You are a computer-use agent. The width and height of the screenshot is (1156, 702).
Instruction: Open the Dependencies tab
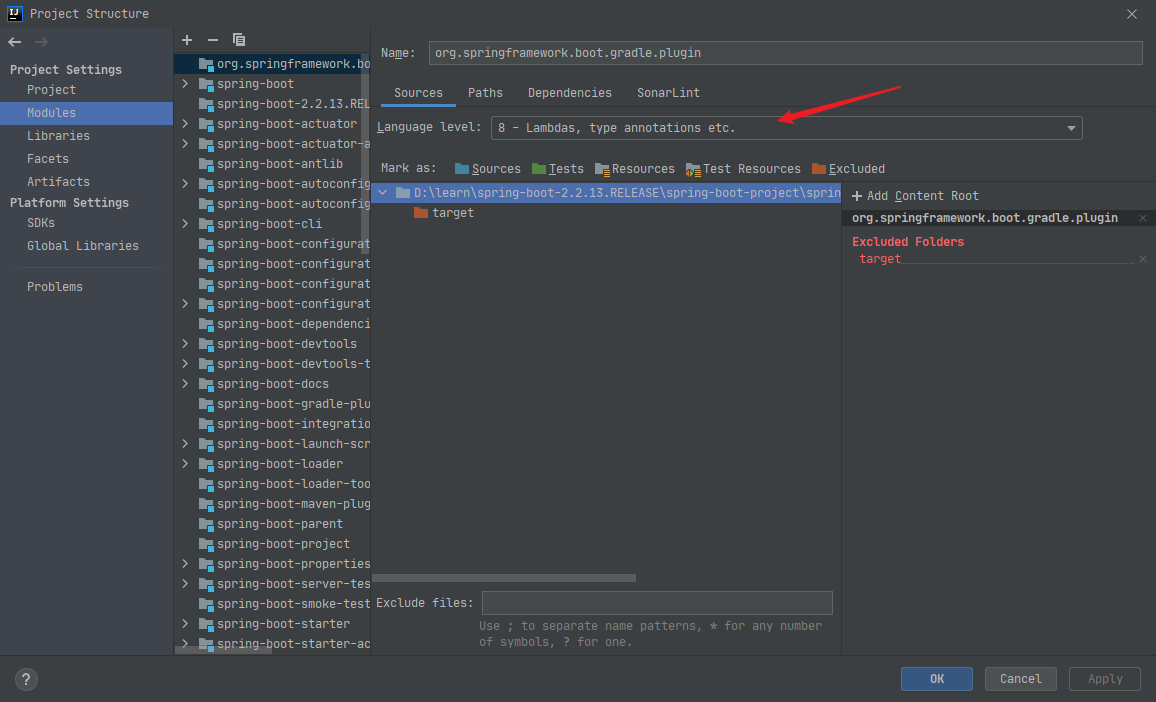click(x=569, y=93)
